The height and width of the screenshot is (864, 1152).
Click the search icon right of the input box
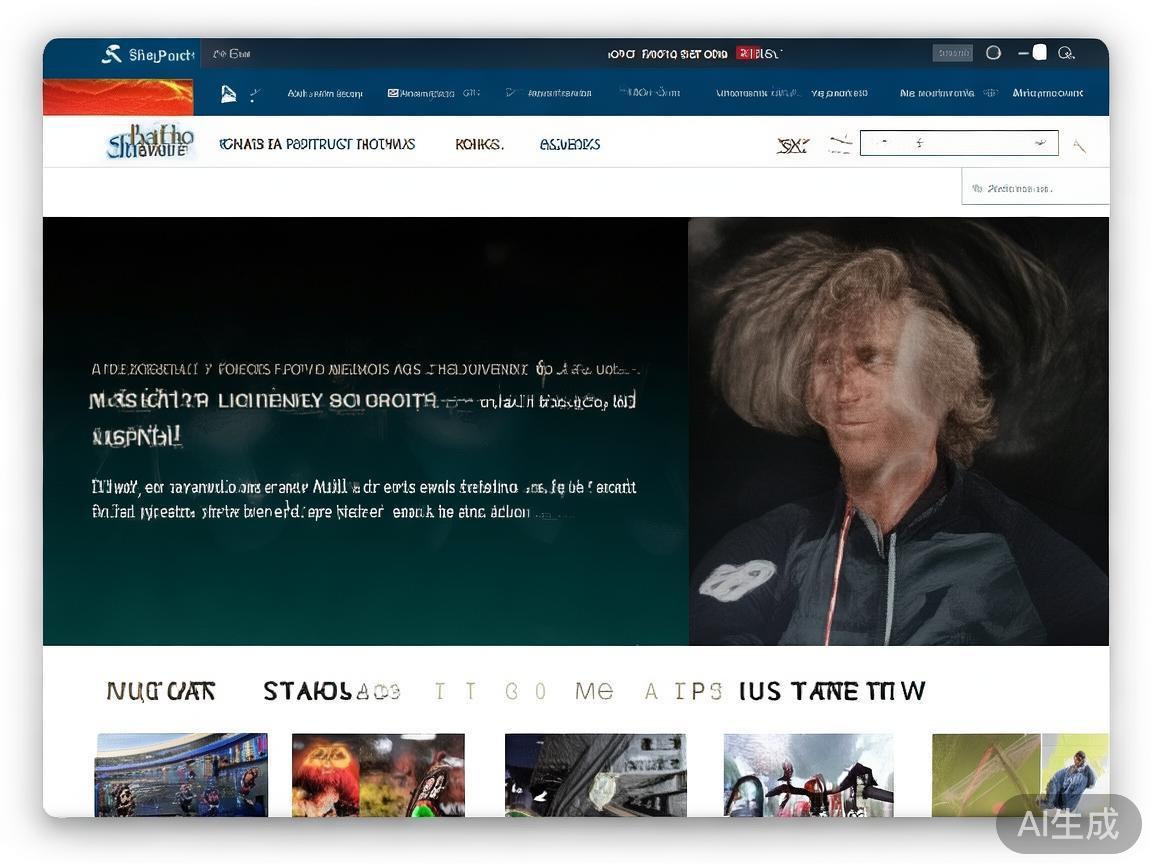[1079, 146]
